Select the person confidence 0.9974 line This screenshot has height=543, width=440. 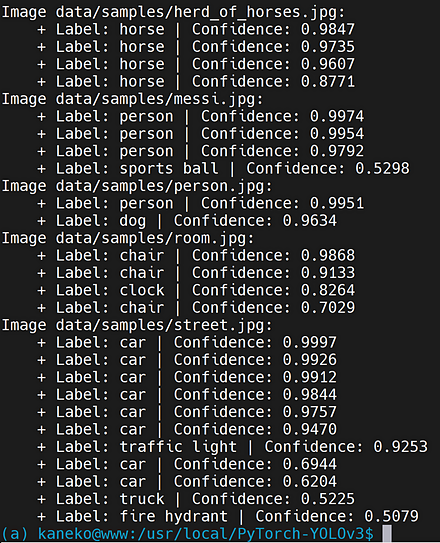pos(200,116)
